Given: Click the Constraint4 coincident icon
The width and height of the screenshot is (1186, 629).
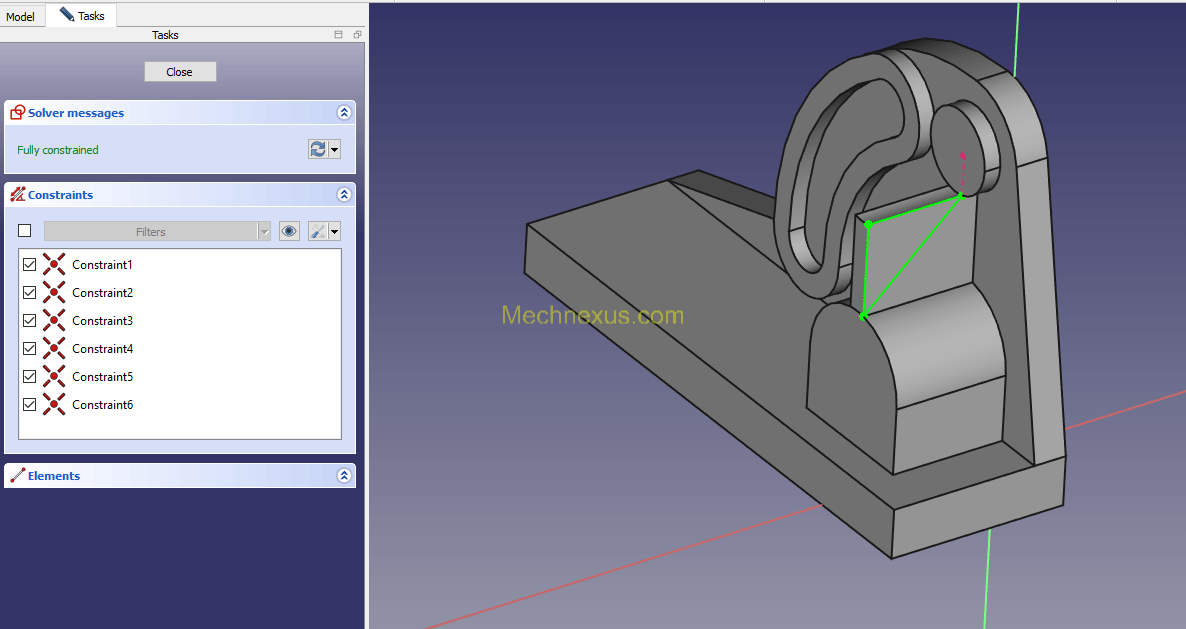Looking at the screenshot, I should tap(54, 349).
